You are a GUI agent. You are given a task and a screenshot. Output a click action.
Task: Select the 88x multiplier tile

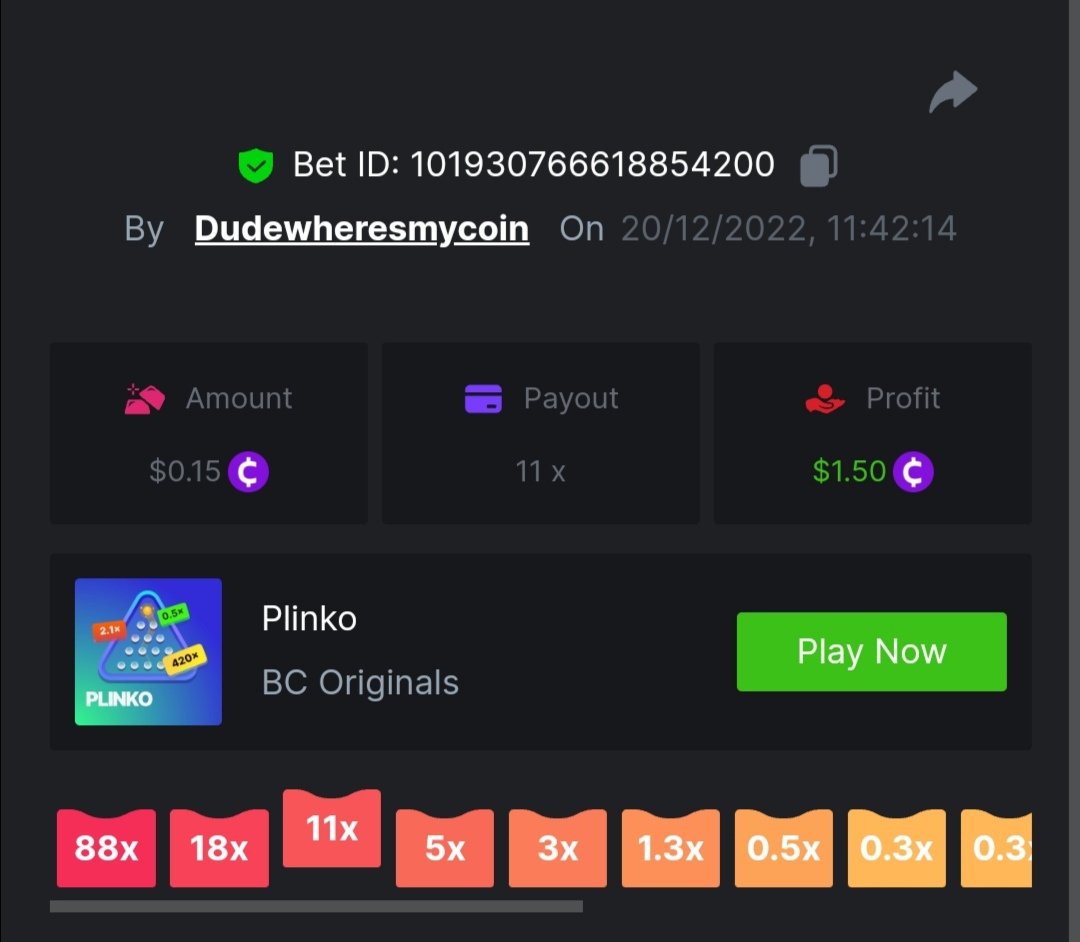pos(106,848)
